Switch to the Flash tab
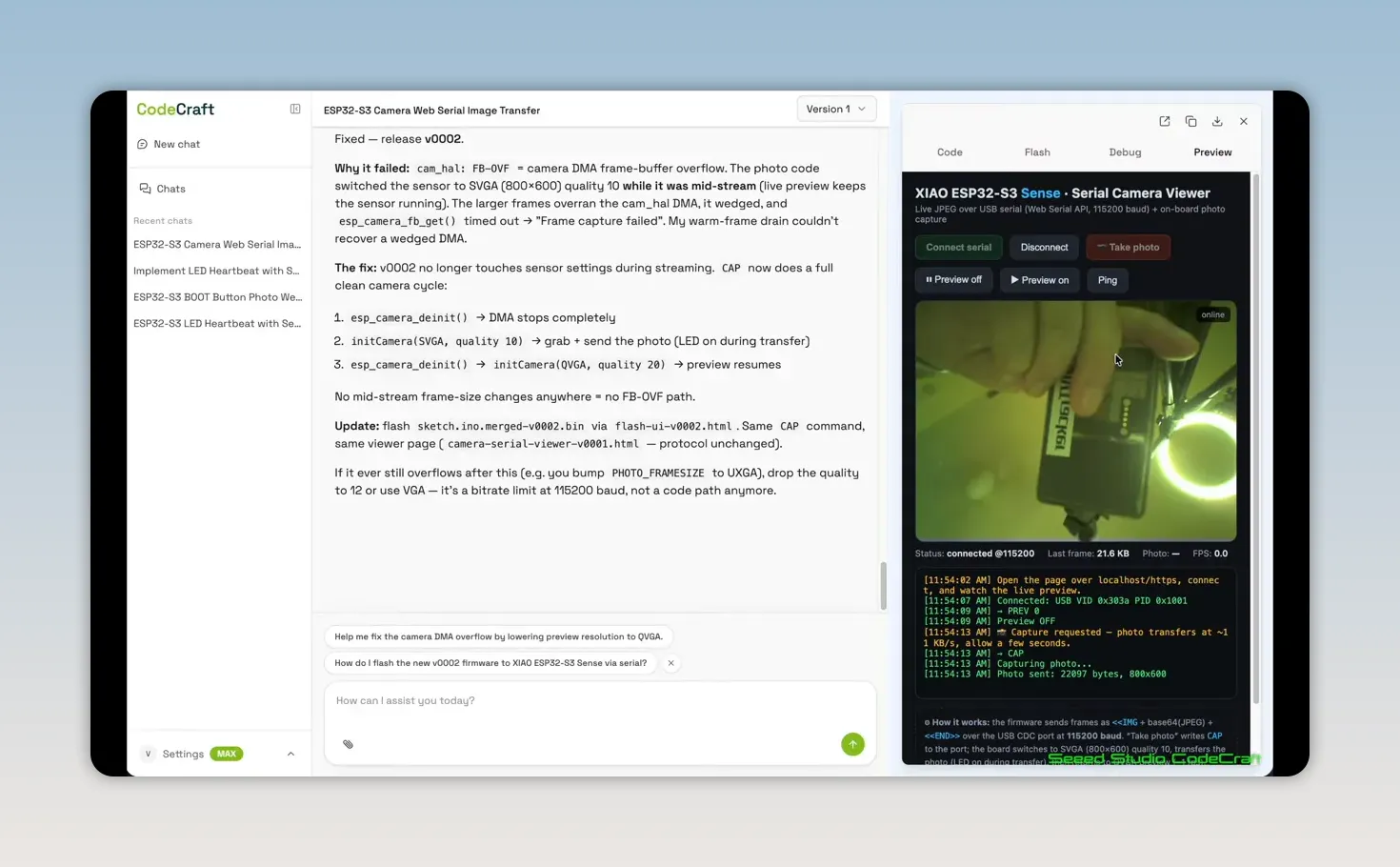 pos(1037,152)
